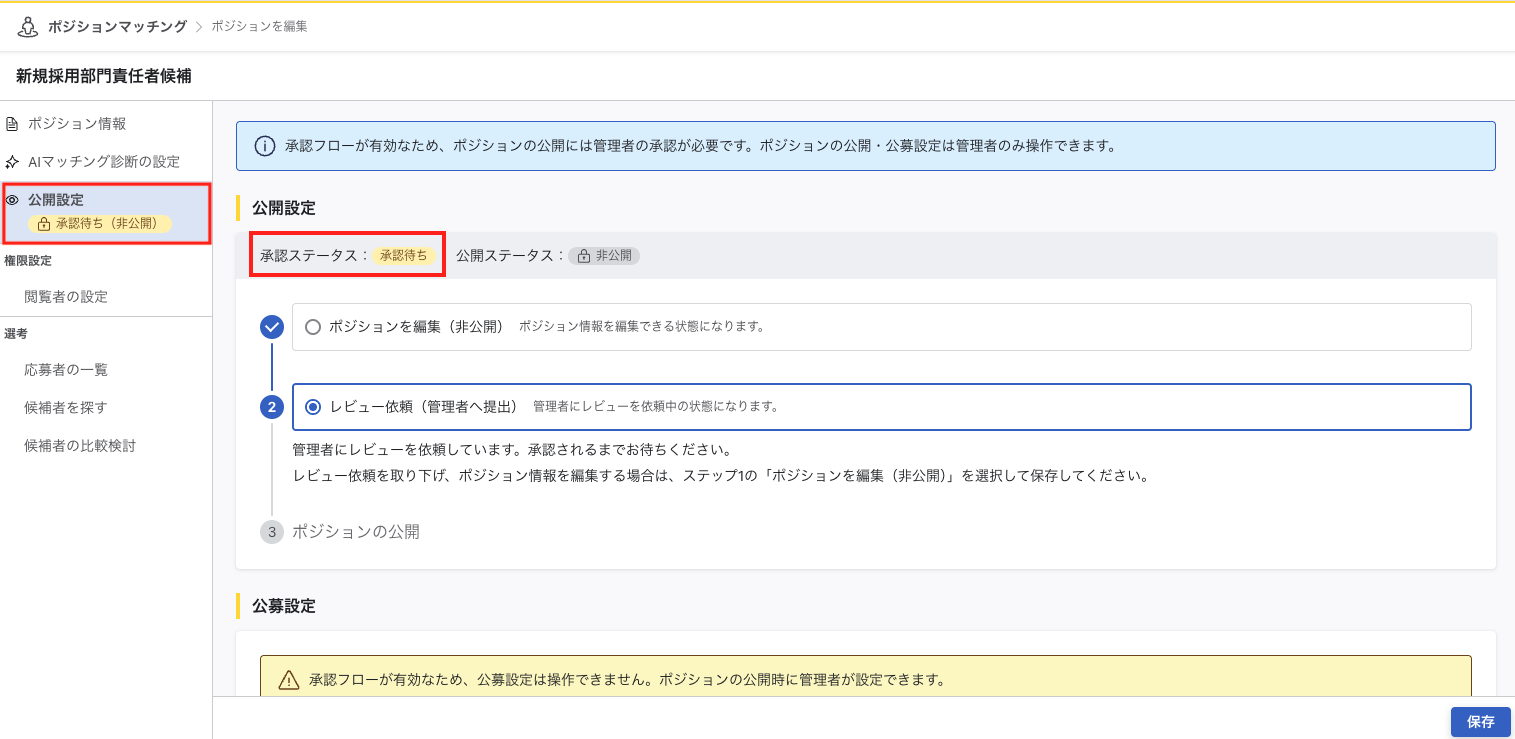Select ポジションを編集（非公開）radio option
The width and height of the screenshot is (1515, 739).
click(313, 327)
